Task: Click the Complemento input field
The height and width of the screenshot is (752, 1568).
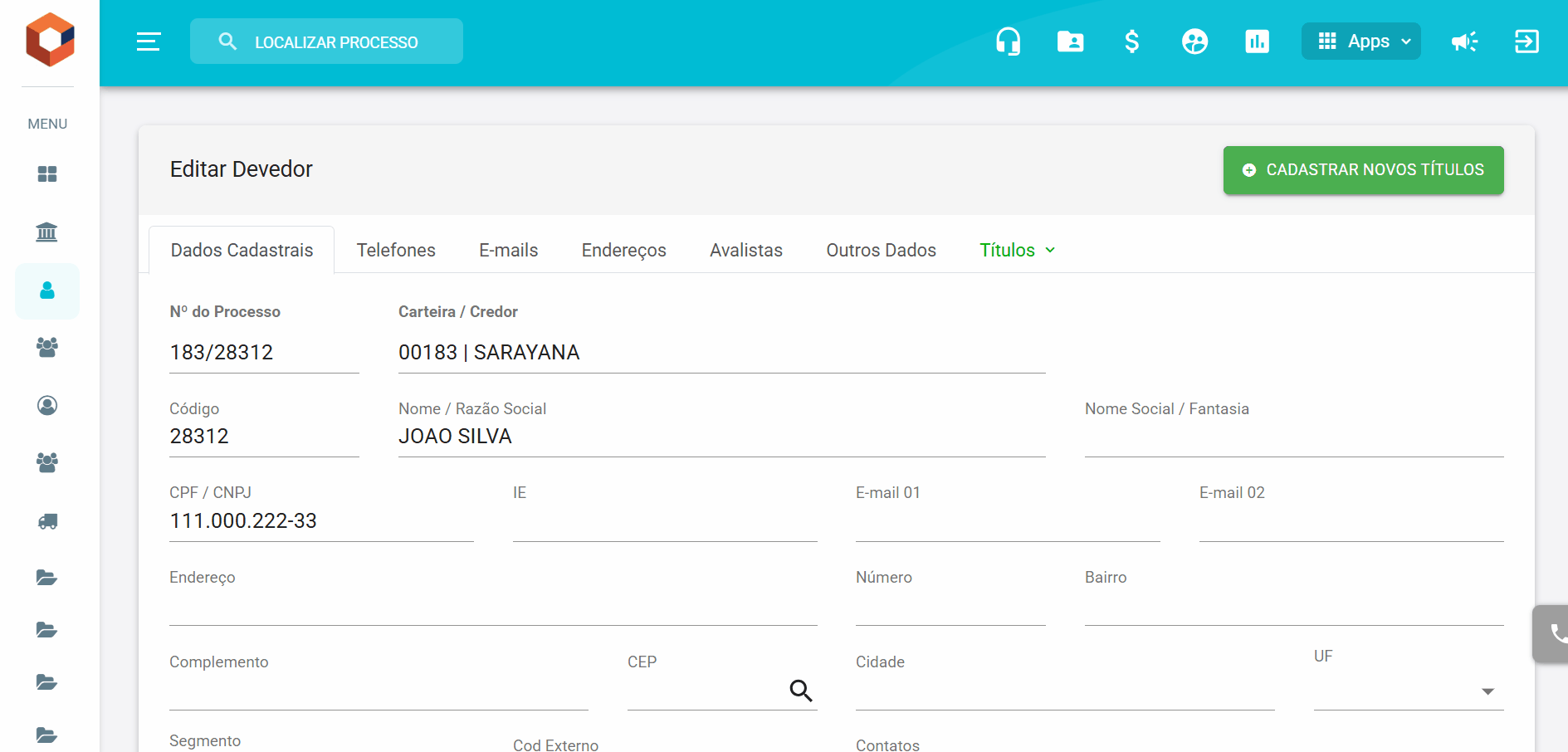Action: [x=379, y=691]
